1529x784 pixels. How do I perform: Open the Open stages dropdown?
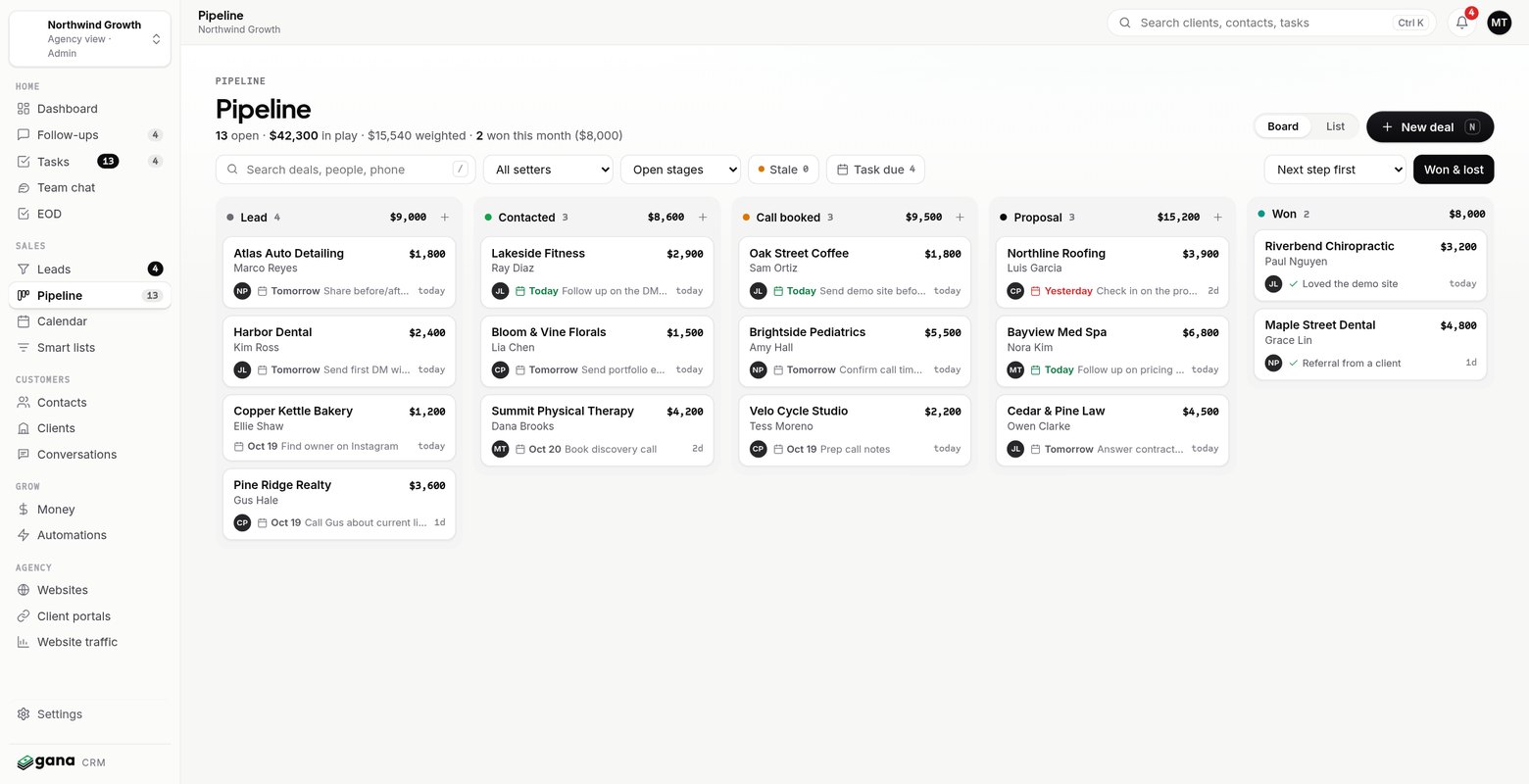point(680,170)
